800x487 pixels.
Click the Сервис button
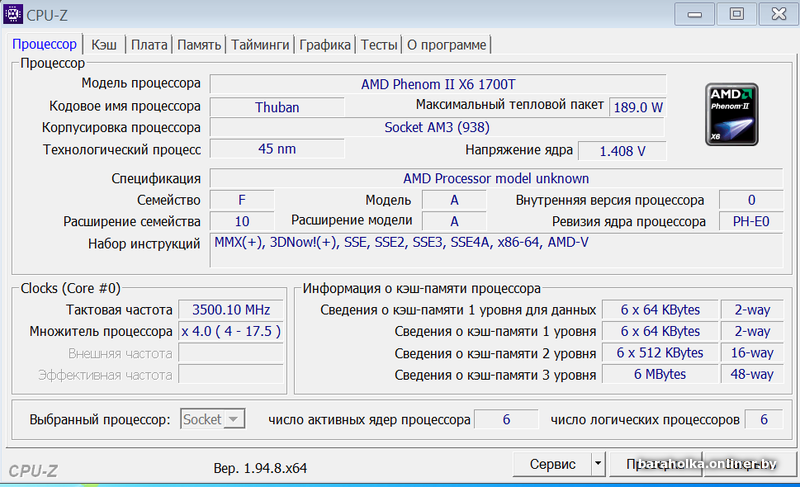(553, 464)
